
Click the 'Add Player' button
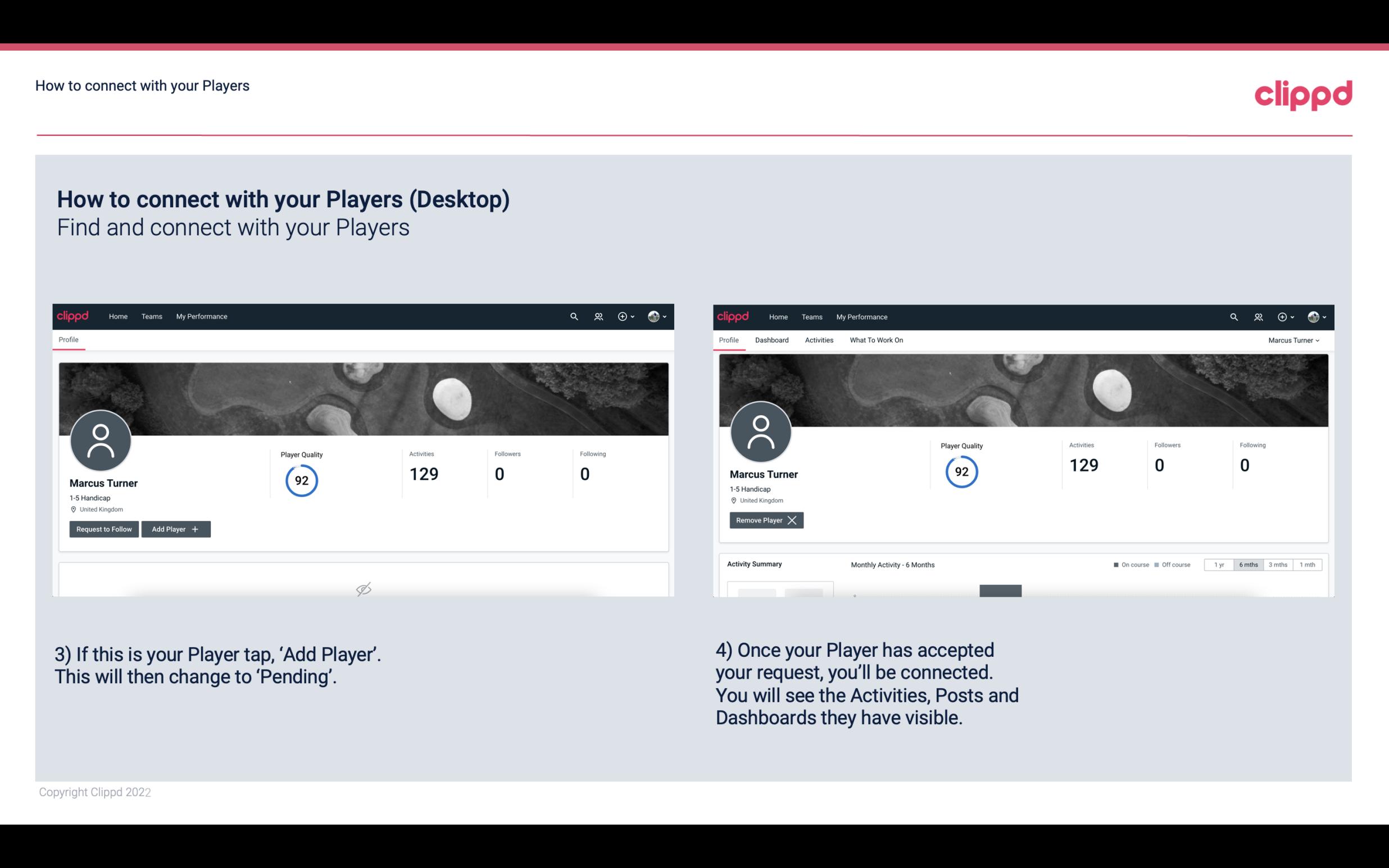[x=176, y=529]
